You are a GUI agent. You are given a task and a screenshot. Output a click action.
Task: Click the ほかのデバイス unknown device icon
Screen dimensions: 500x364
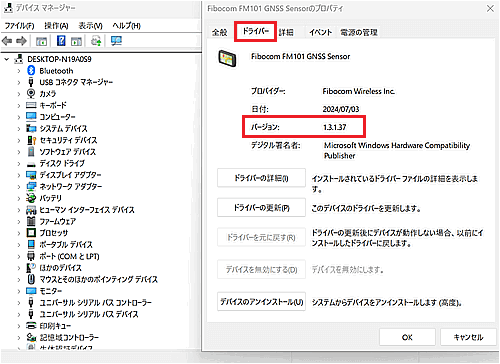[x=31, y=268]
